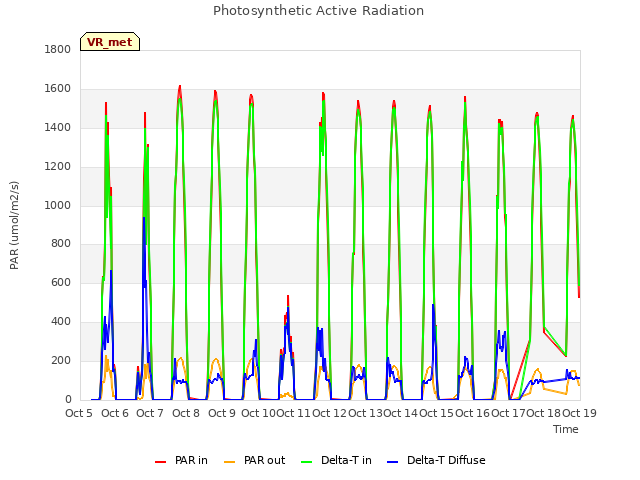Click the 600 y-axis tick label
Screen dimensions: 640x480
(61, 282)
